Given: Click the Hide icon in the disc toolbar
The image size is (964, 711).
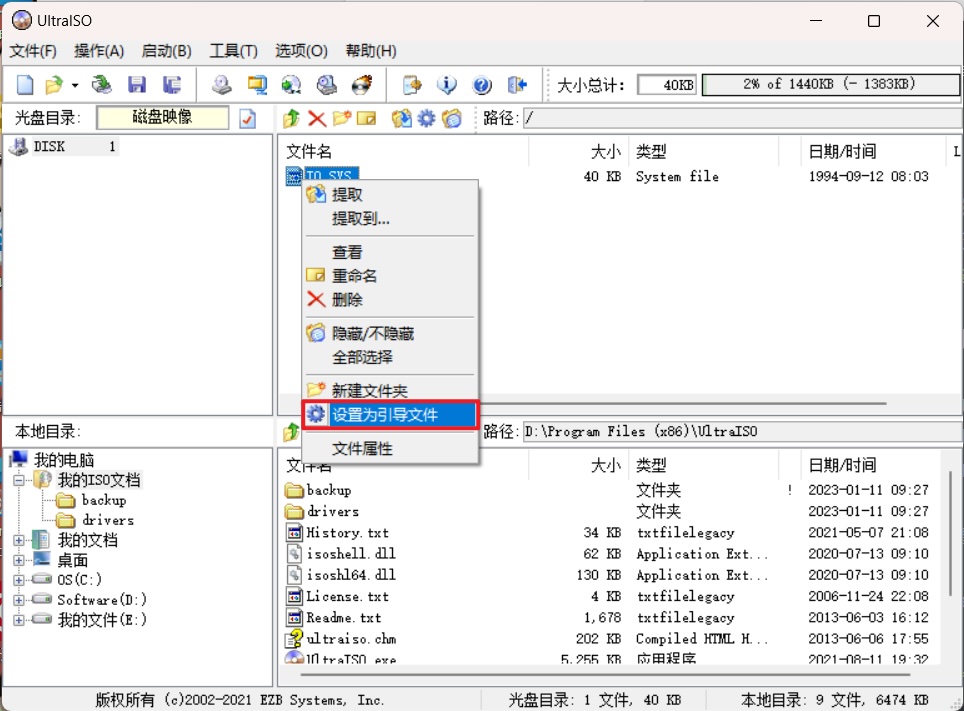Looking at the screenshot, I should (x=451, y=118).
